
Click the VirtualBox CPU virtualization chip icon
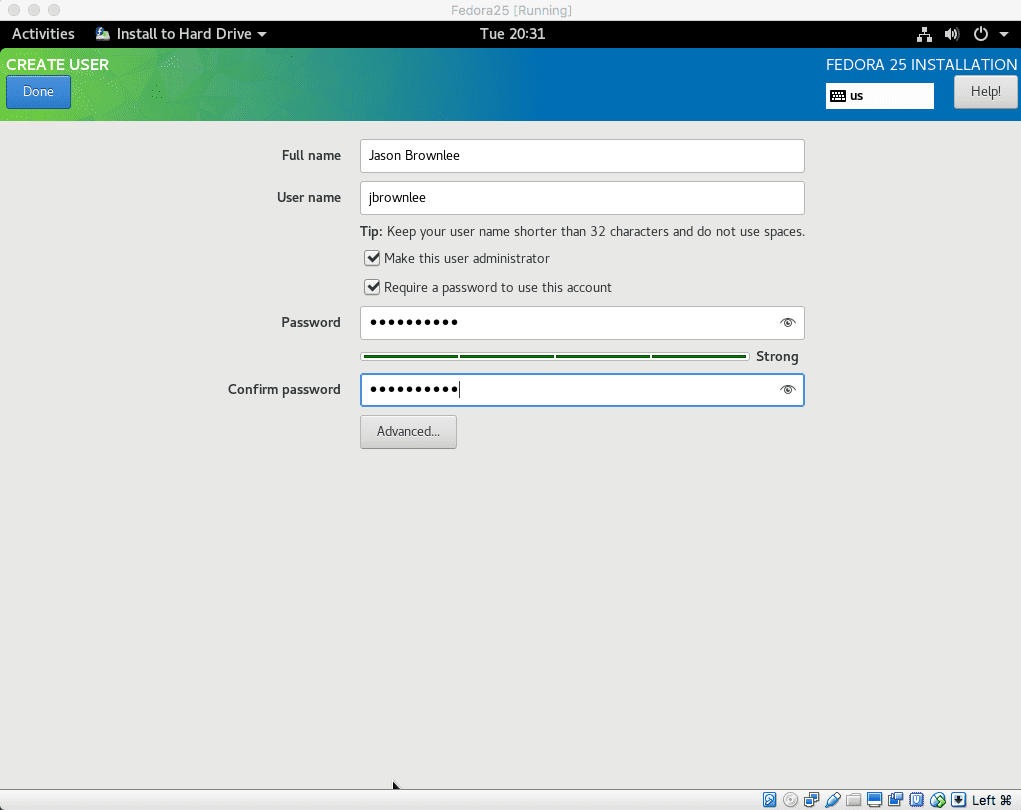pyautogui.click(x=916, y=800)
